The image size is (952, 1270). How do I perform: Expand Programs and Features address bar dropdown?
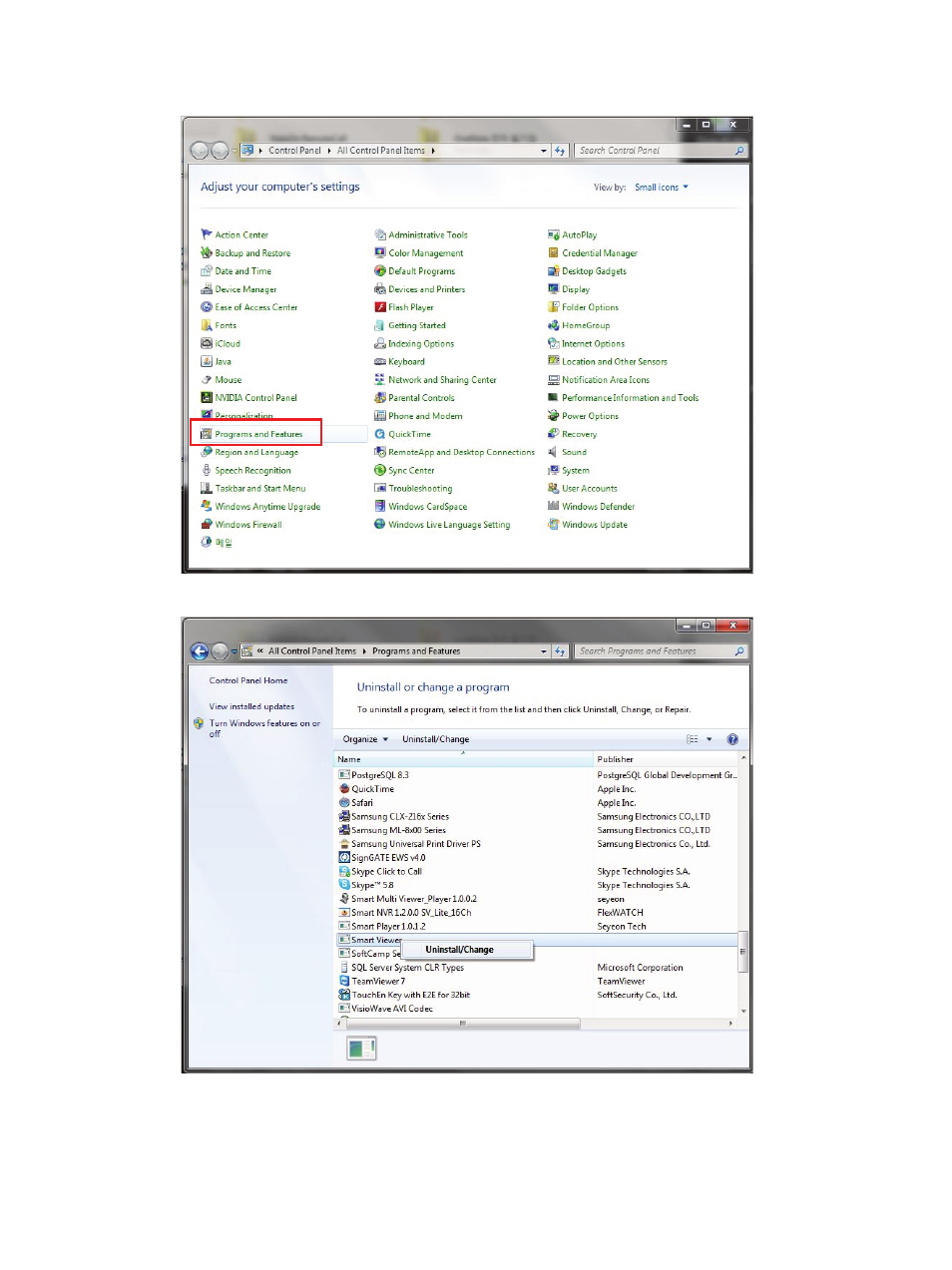pos(544,651)
